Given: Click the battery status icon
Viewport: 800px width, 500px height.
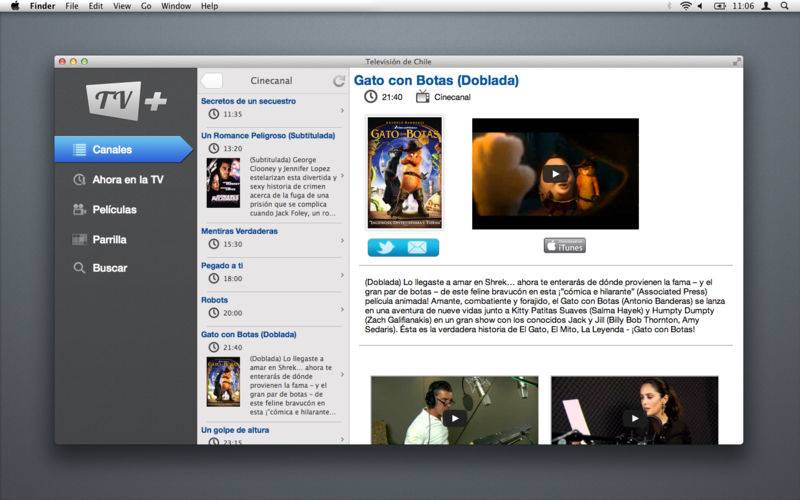Looking at the screenshot, I should (x=719, y=6).
